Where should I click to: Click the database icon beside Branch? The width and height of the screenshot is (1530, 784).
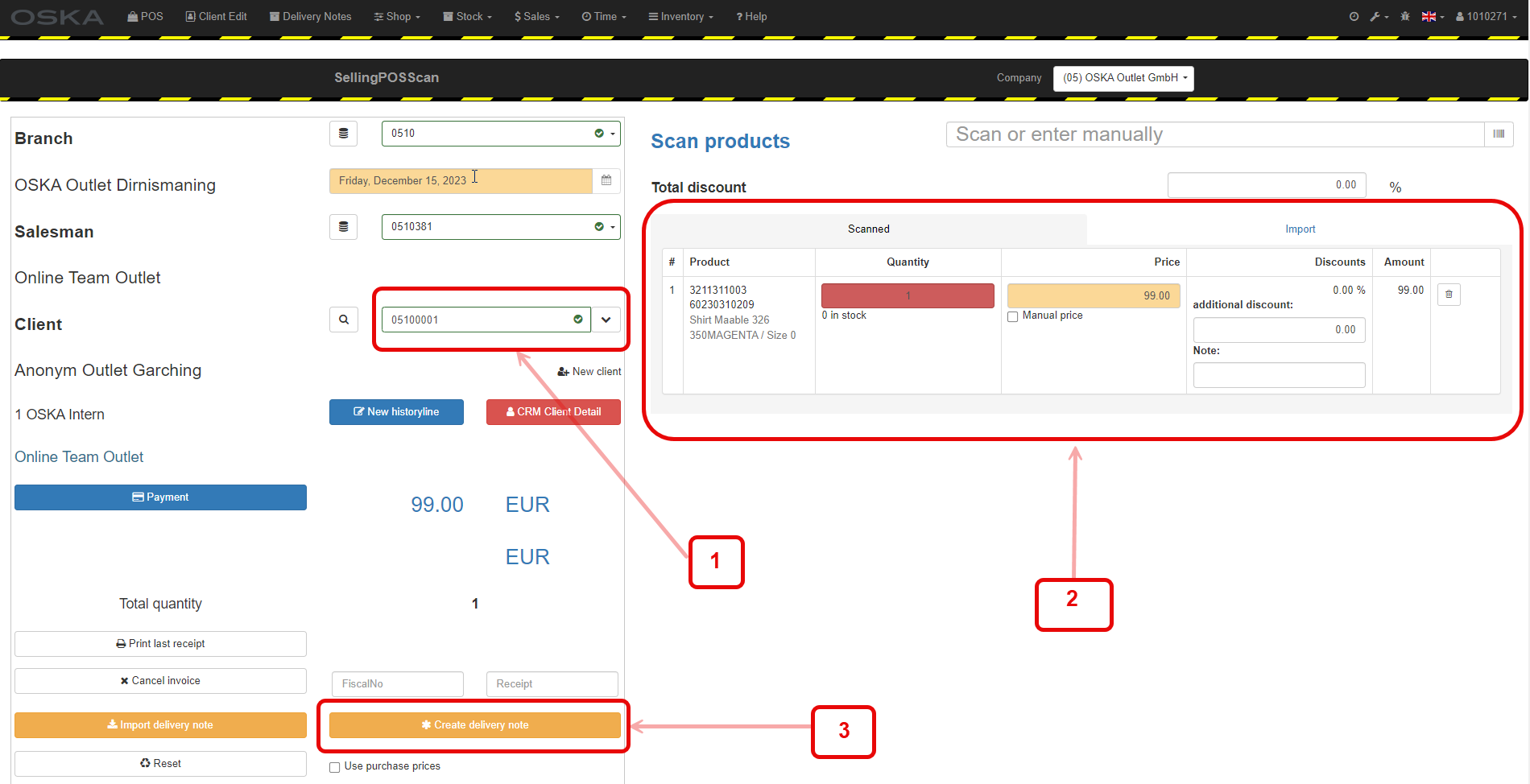point(343,134)
